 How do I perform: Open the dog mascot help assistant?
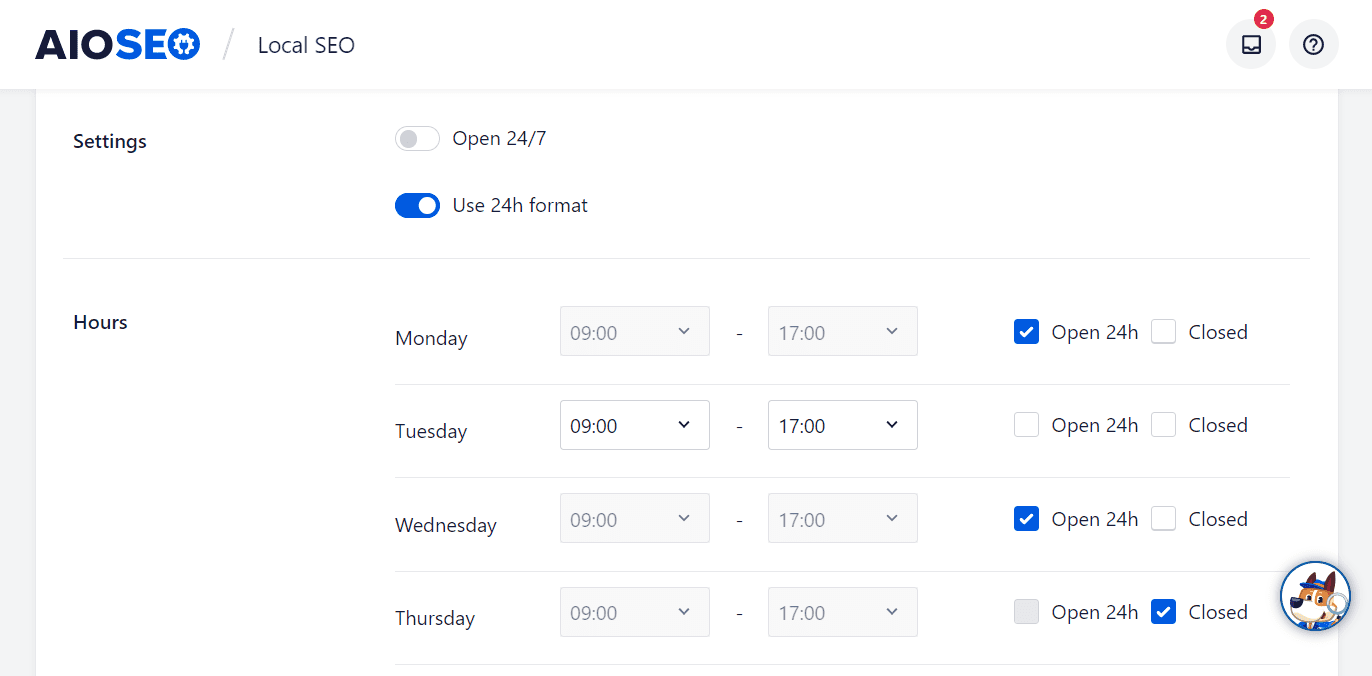click(x=1315, y=596)
